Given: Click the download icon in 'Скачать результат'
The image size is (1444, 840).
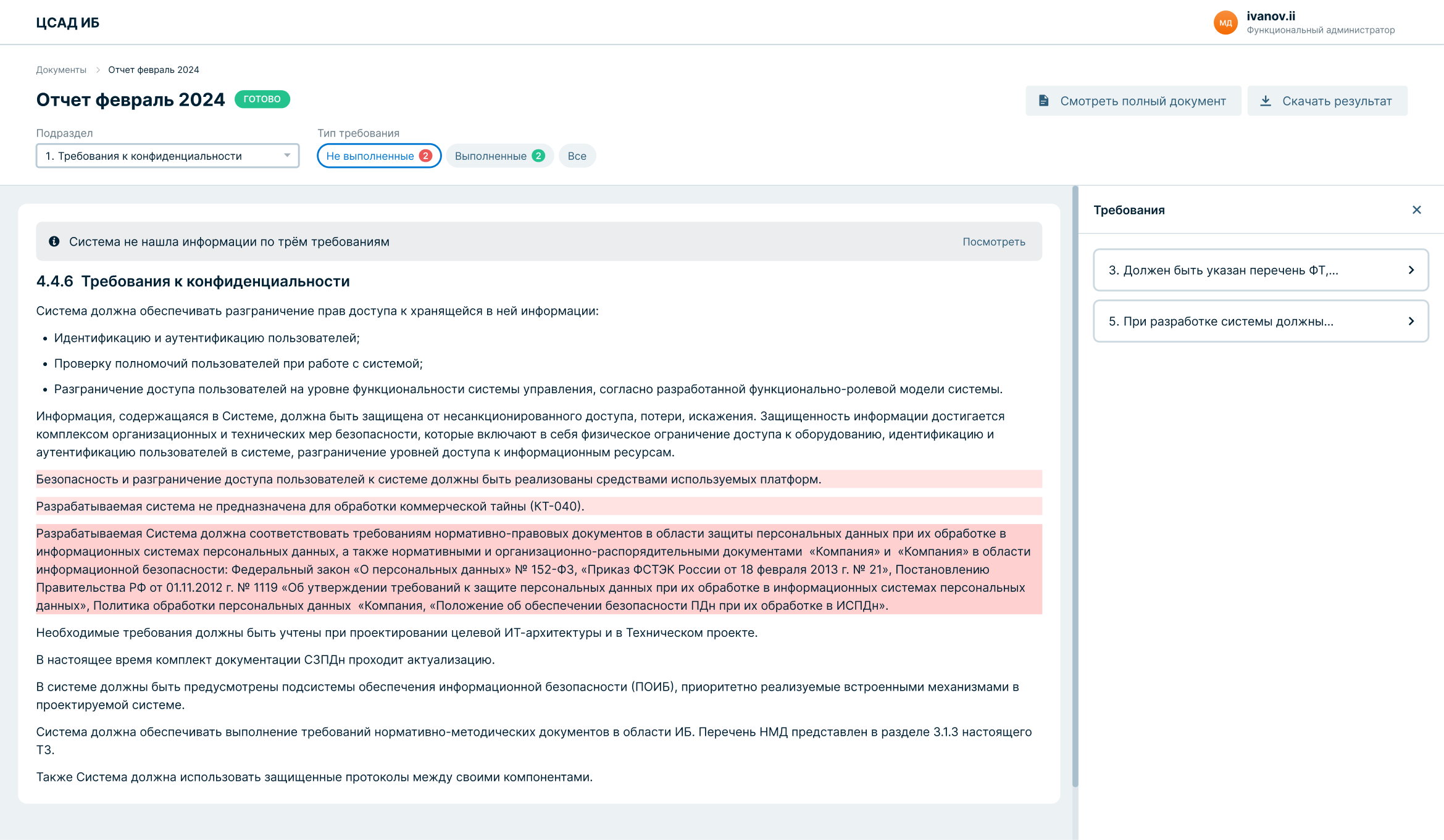Looking at the screenshot, I should point(1266,101).
